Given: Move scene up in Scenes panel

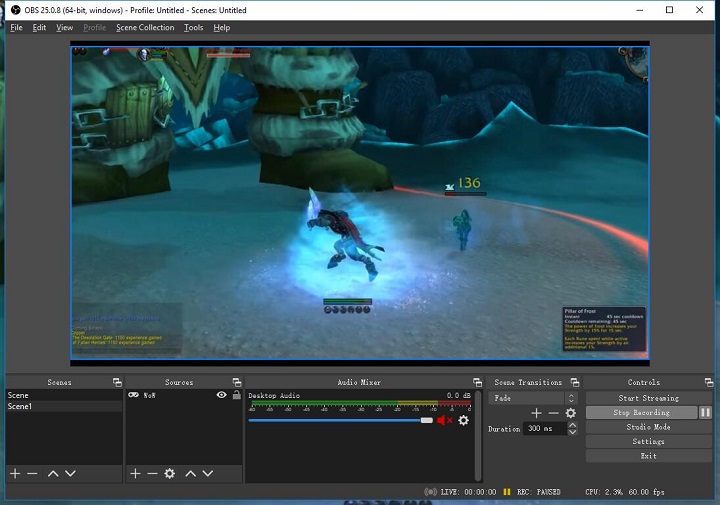Looking at the screenshot, I should [53, 473].
